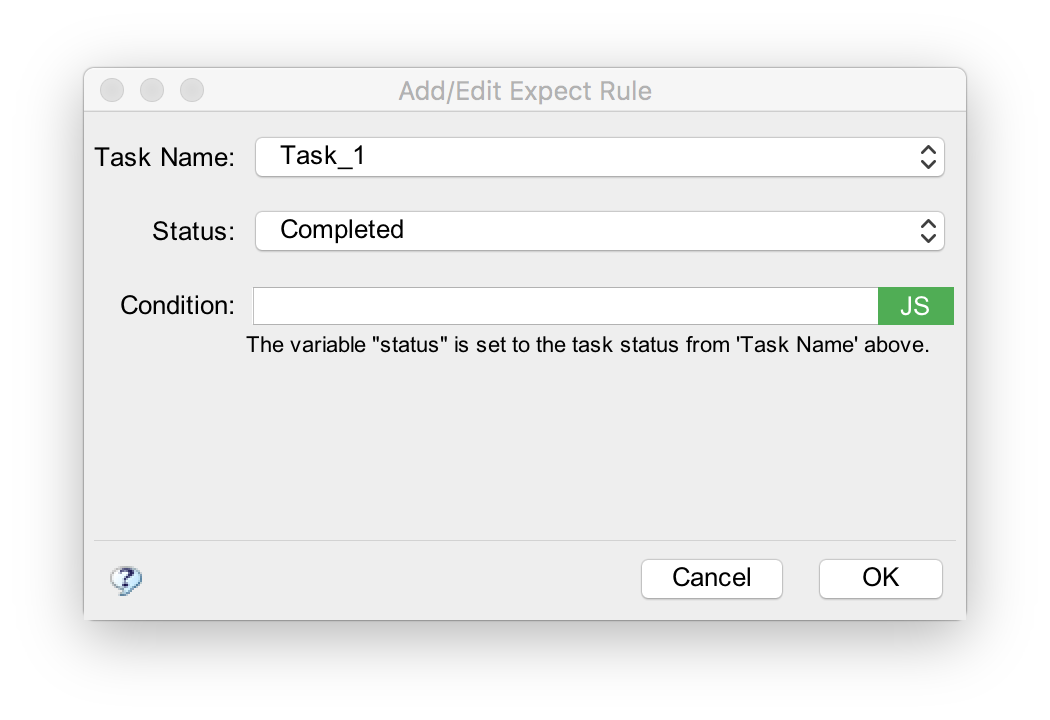This screenshot has height=720, width=1050.
Task: Open the Task Name selection control
Action: point(600,157)
